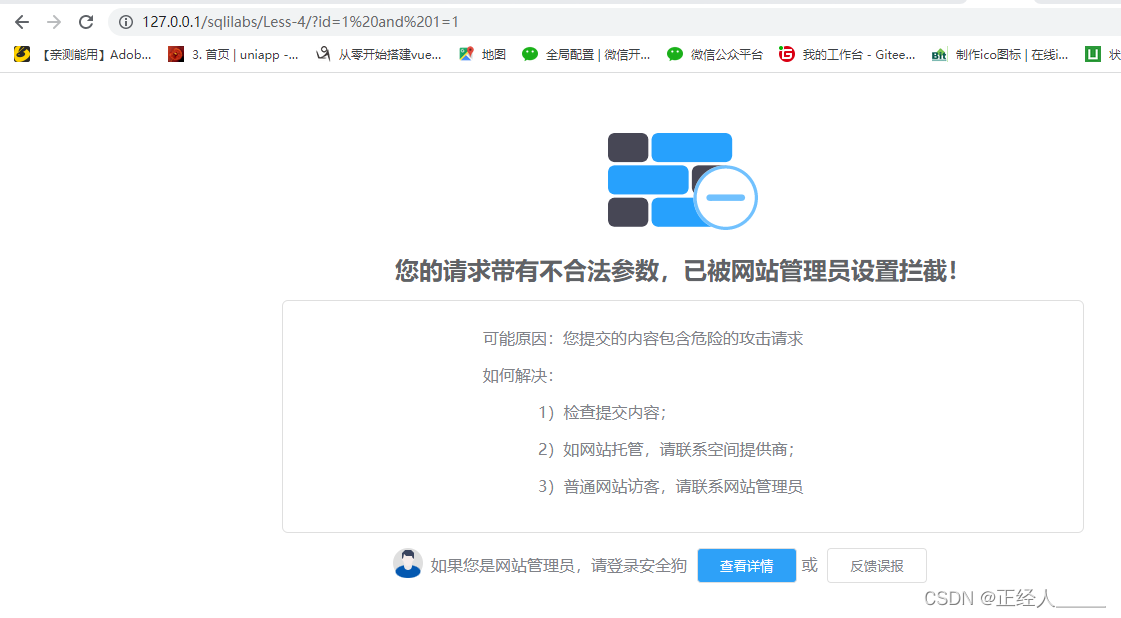Click the green U bookmark icon
Viewport: 1121px width, 618px height.
pos(1092,54)
